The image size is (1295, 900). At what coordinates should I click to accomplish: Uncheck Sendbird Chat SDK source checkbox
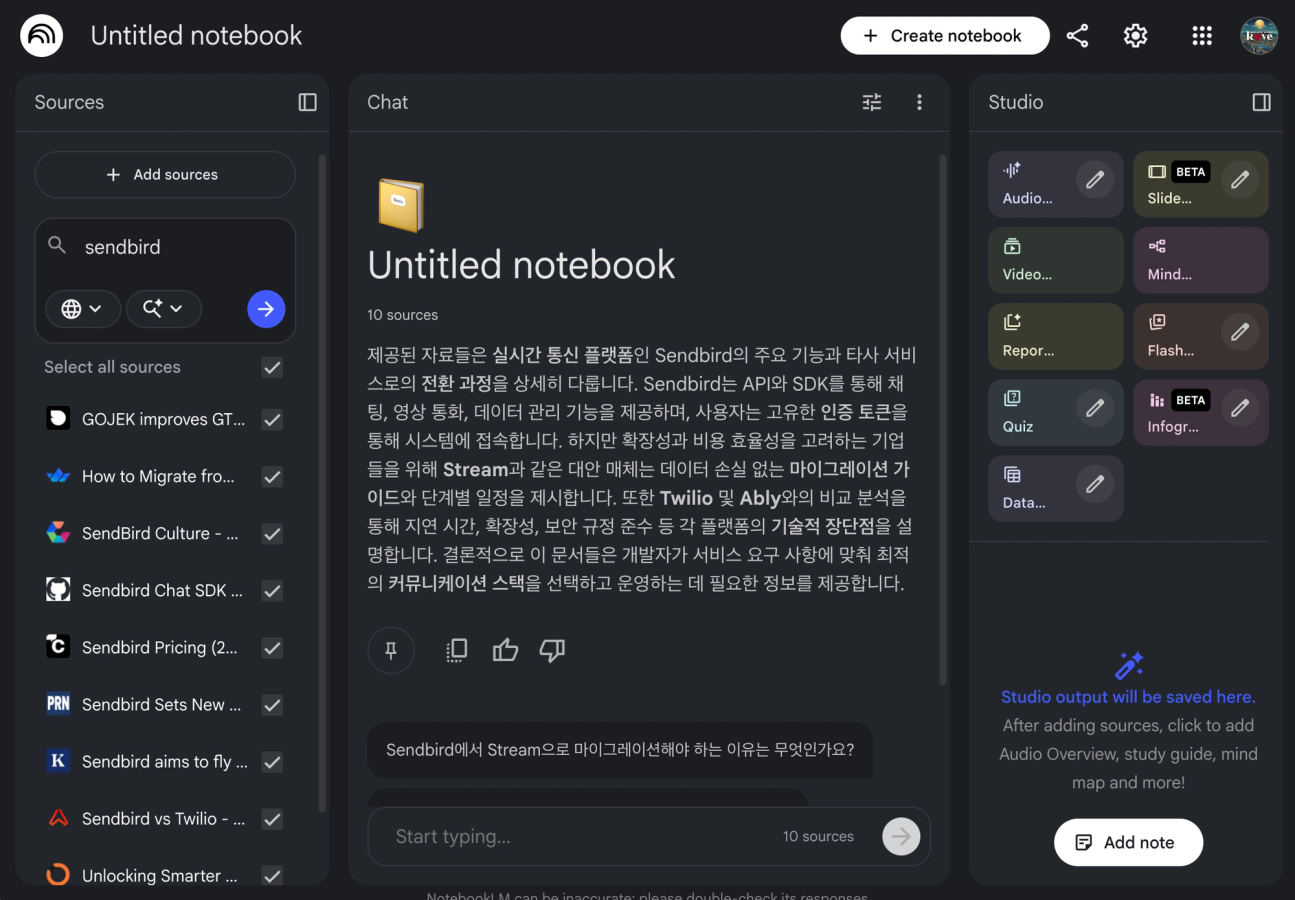272,591
